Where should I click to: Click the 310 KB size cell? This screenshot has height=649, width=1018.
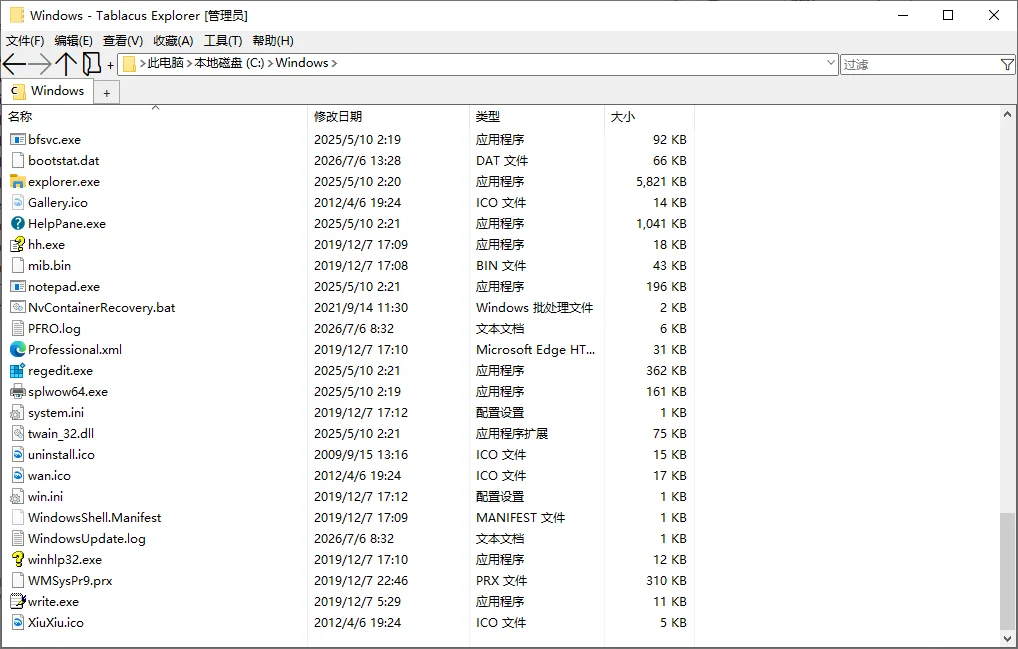[x=666, y=581]
